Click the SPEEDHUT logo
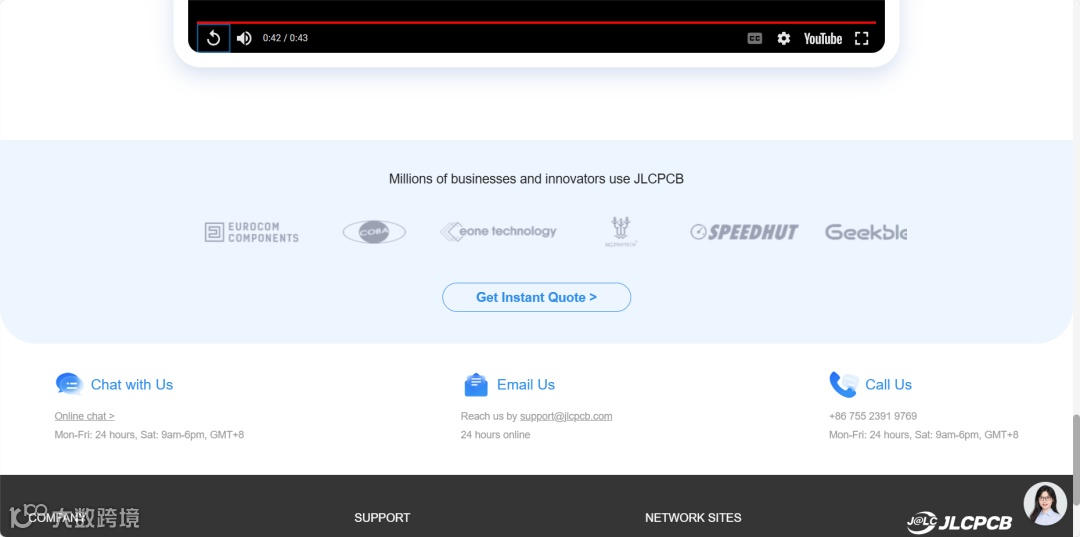The image size is (1080, 537). pos(744,232)
